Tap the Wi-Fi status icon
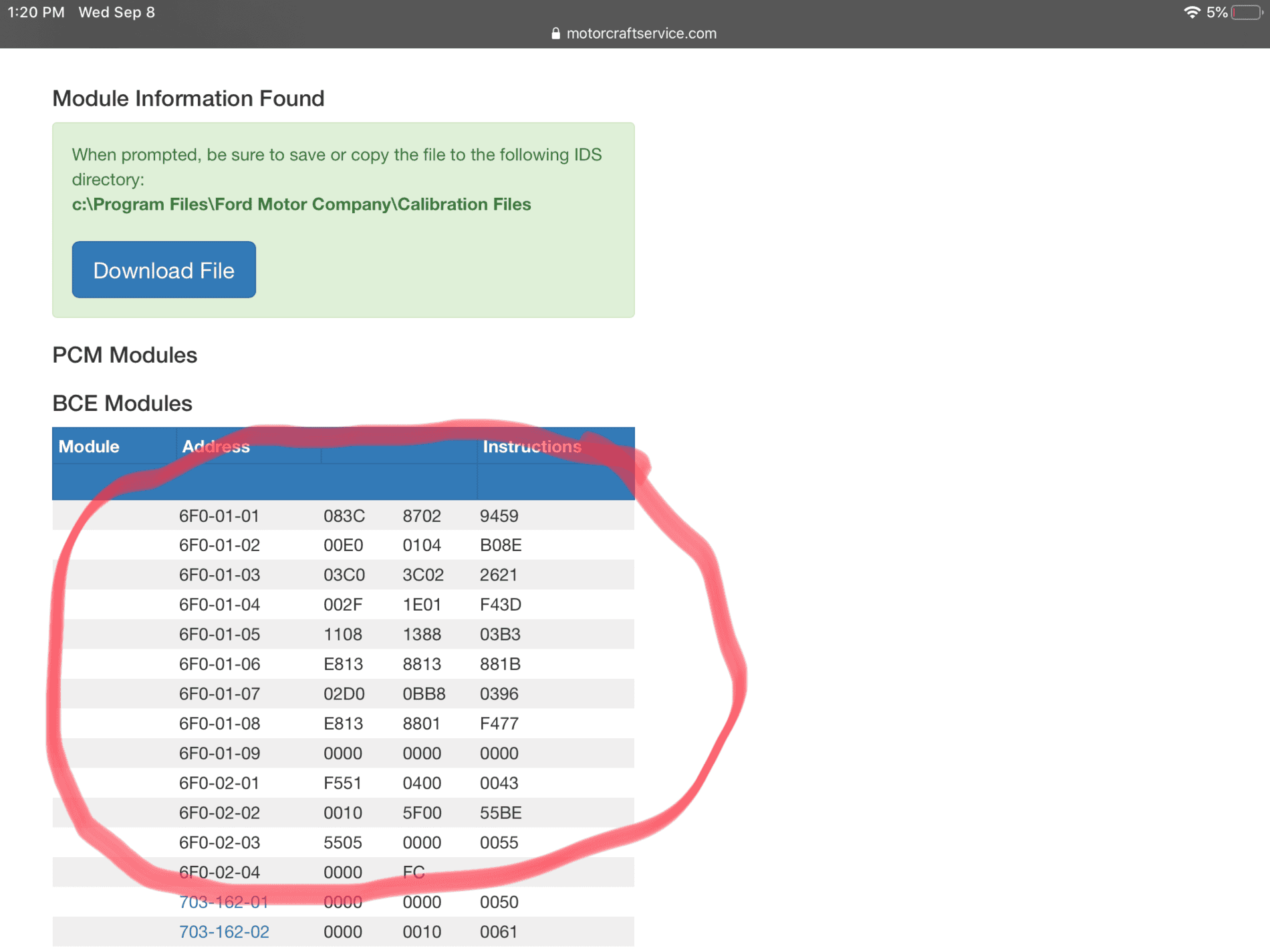 [1192, 12]
